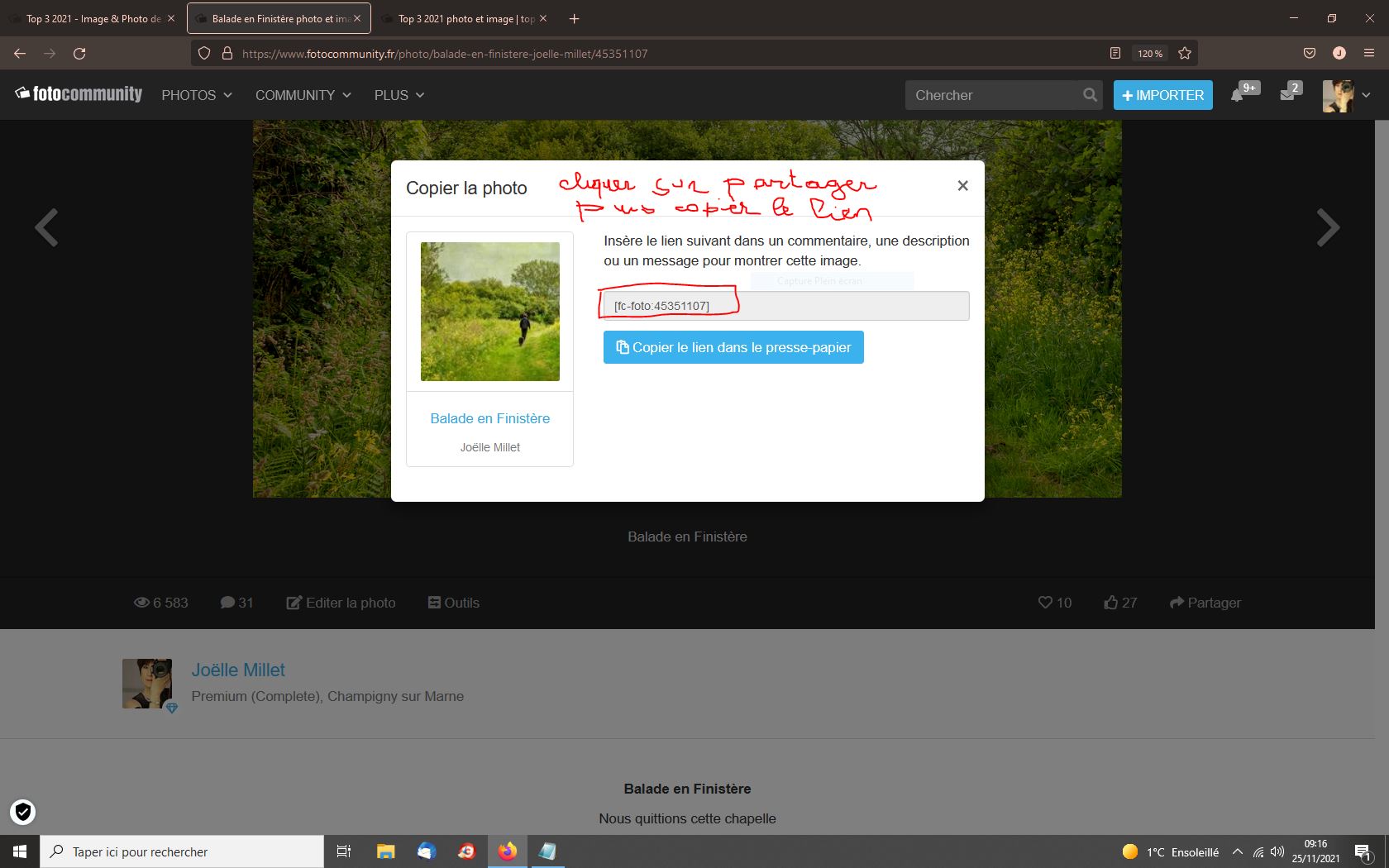Click the volume speaker icon
Viewport: 1389px width, 868px height.
click(x=1277, y=851)
